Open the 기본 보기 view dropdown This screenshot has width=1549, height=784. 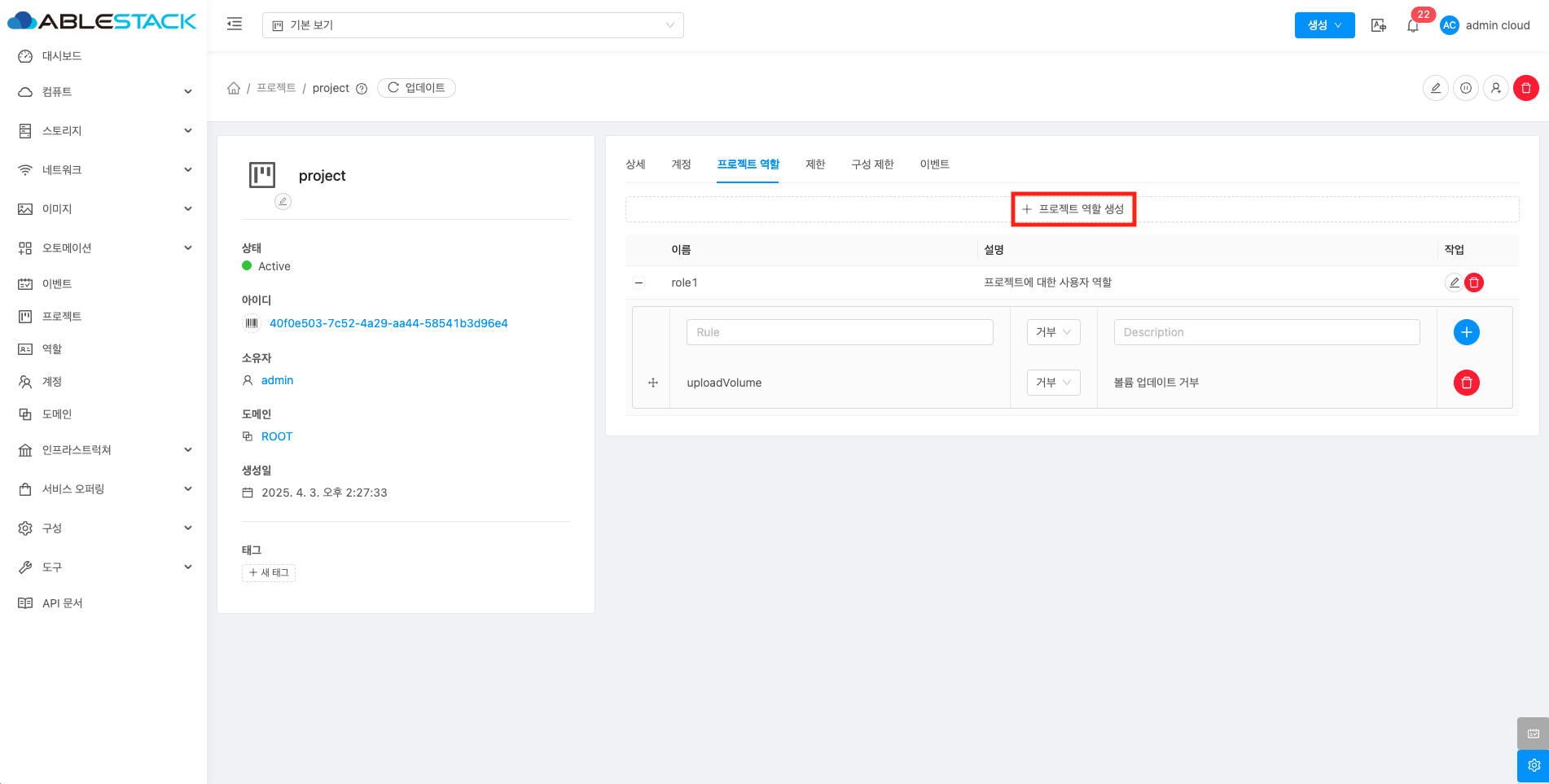click(x=472, y=25)
